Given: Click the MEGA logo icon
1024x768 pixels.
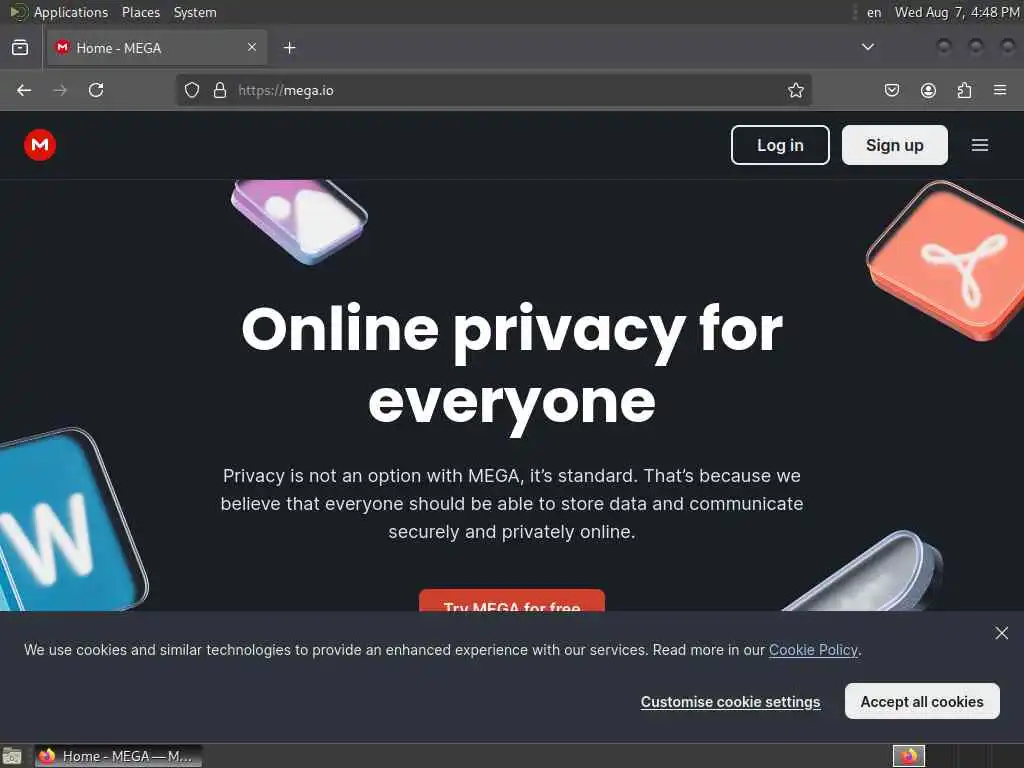Looking at the screenshot, I should pyautogui.click(x=40, y=145).
